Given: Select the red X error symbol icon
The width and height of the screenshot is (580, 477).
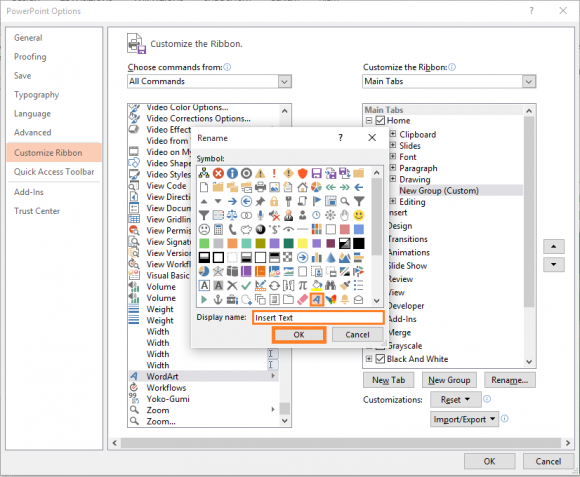Looking at the screenshot, I should (218, 173).
